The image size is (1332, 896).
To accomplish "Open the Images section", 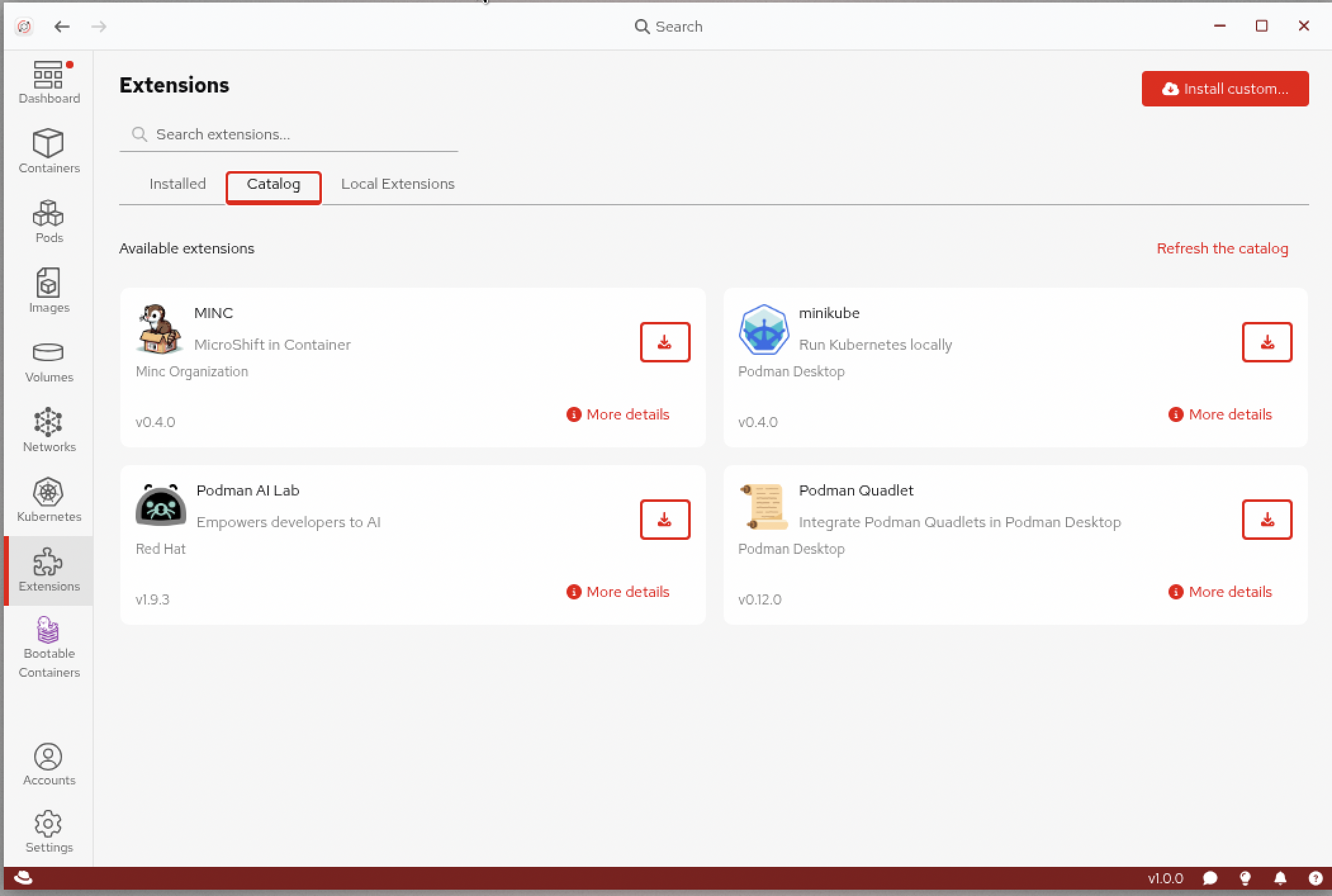I will pos(49,290).
